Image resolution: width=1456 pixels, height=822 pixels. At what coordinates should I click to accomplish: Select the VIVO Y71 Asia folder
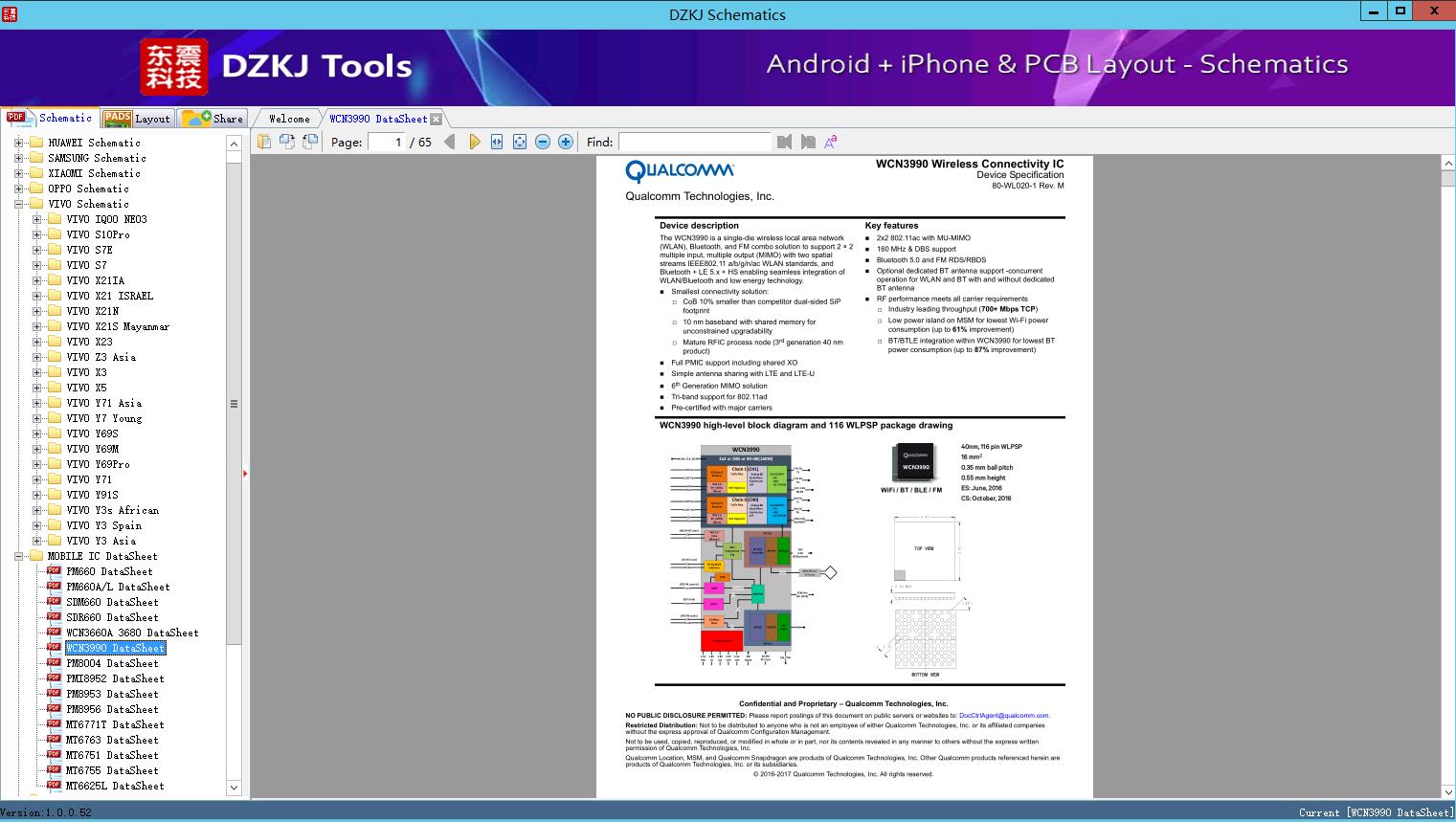coord(104,403)
